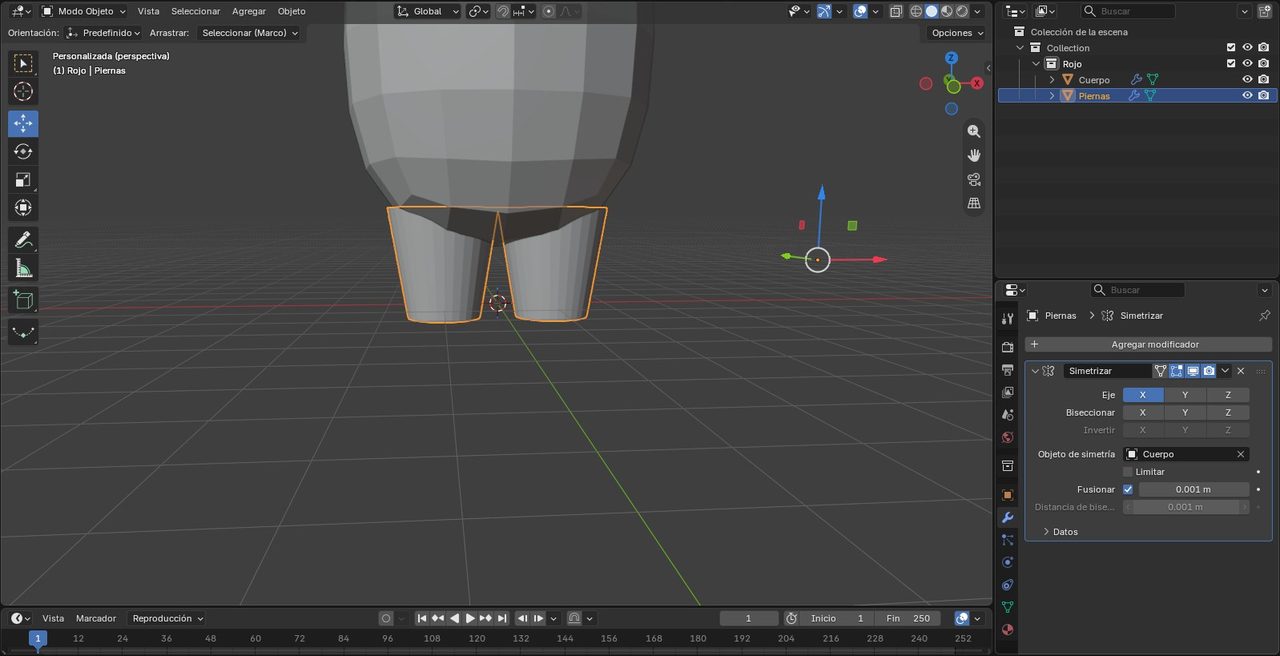
Task: Switch to wireframe viewport shading
Action: 916,11
